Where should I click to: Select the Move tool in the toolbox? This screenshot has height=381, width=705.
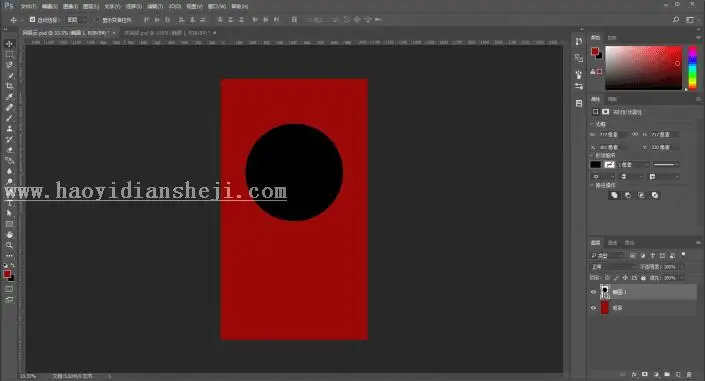pos(9,44)
